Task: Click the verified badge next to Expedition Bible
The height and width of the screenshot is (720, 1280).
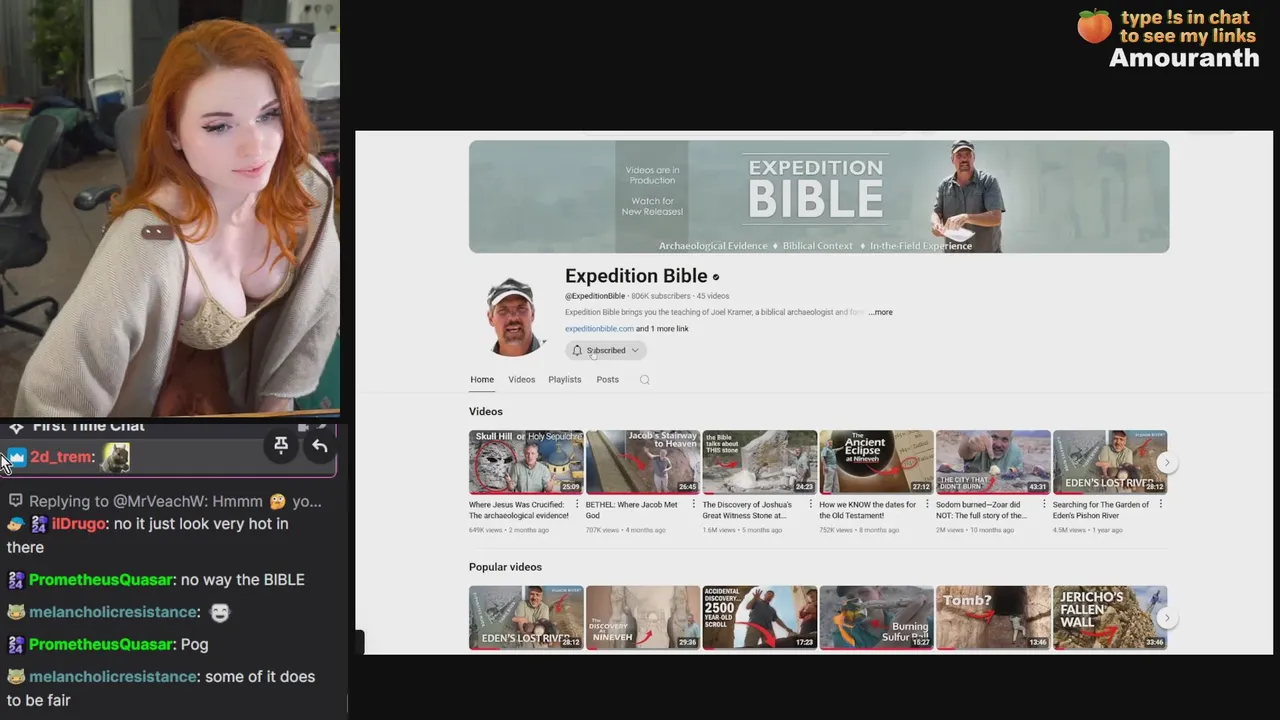Action: (x=715, y=277)
